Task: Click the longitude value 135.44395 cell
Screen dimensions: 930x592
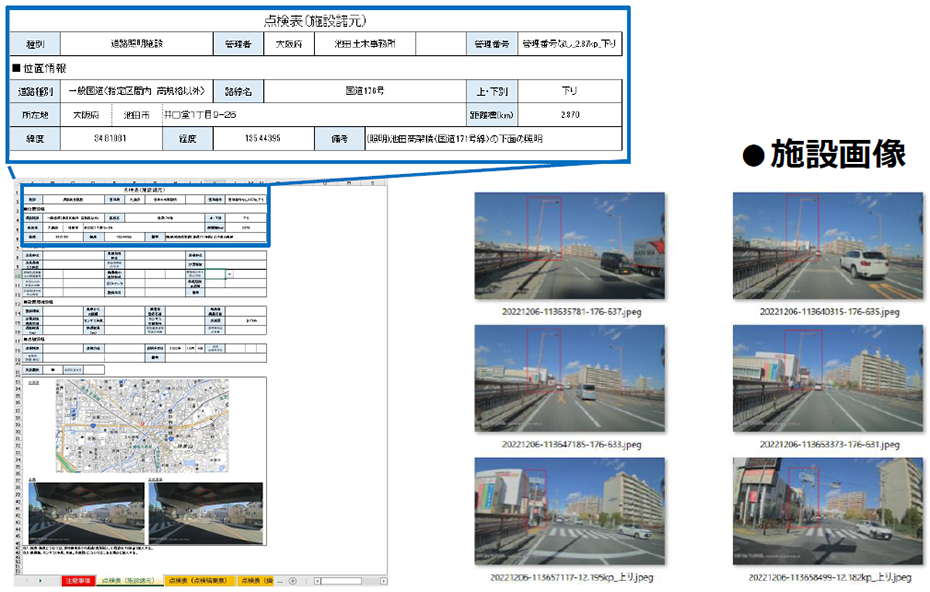Action: [x=262, y=139]
